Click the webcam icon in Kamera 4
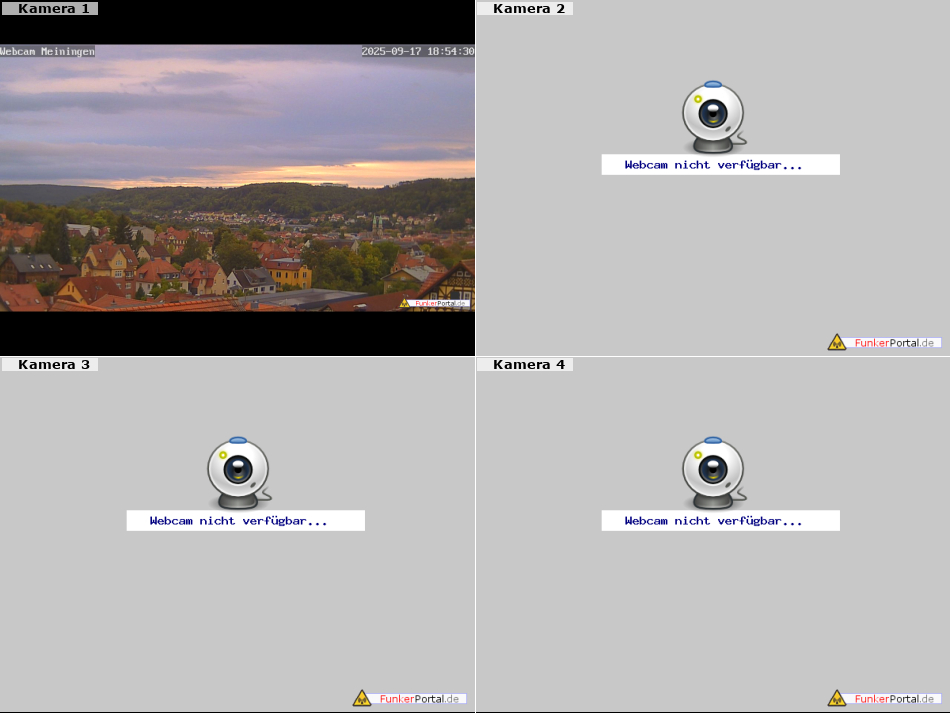 click(714, 473)
